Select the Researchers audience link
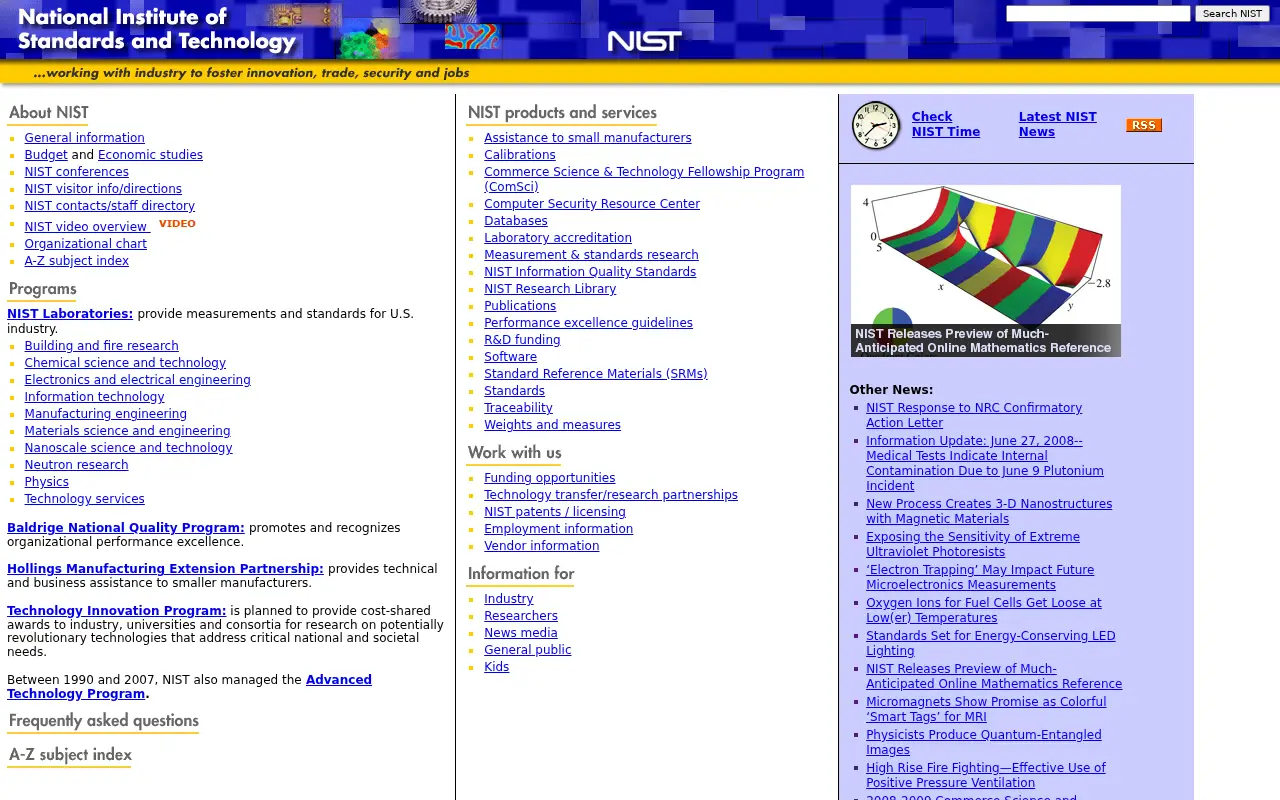 520,616
